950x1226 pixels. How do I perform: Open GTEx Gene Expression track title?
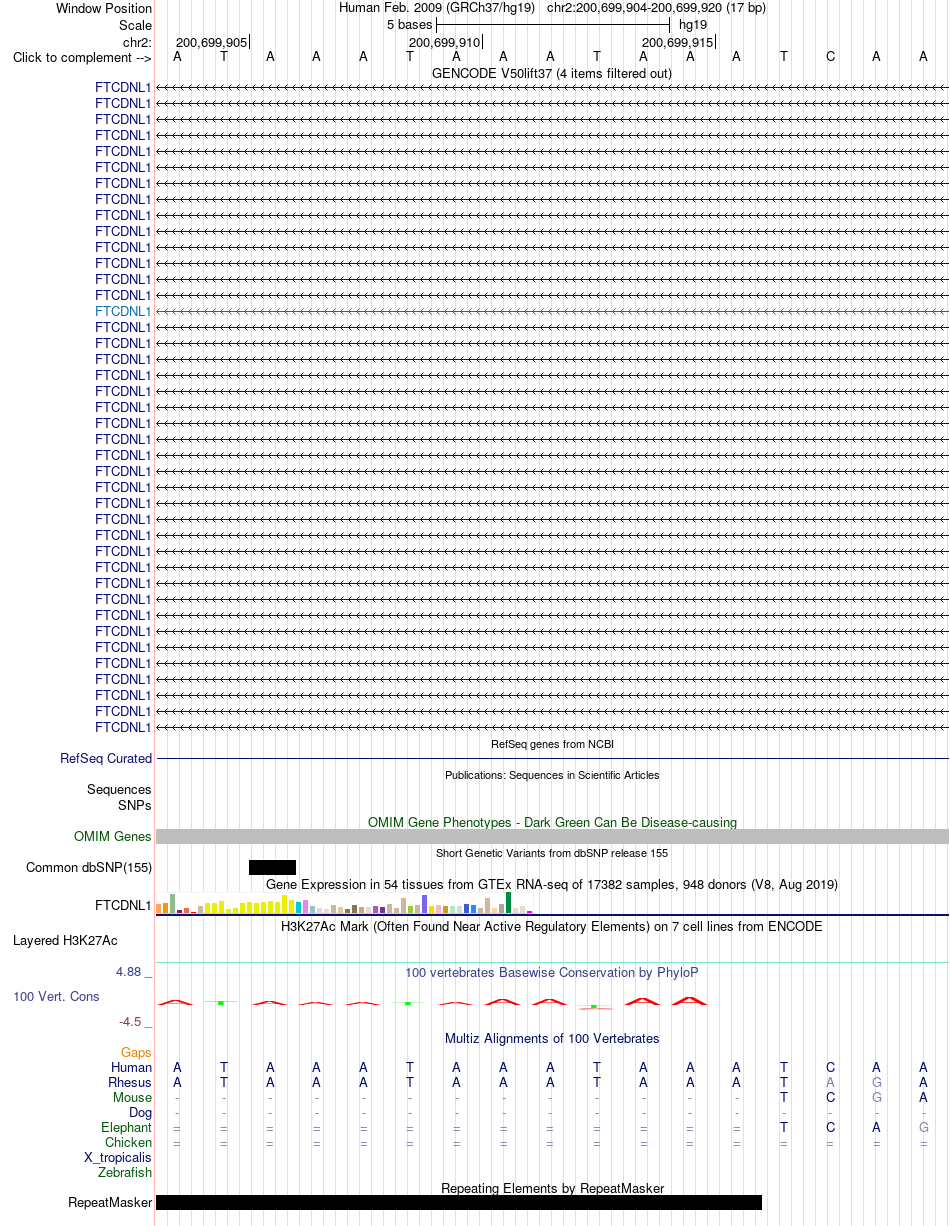pyautogui.click(x=552, y=885)
